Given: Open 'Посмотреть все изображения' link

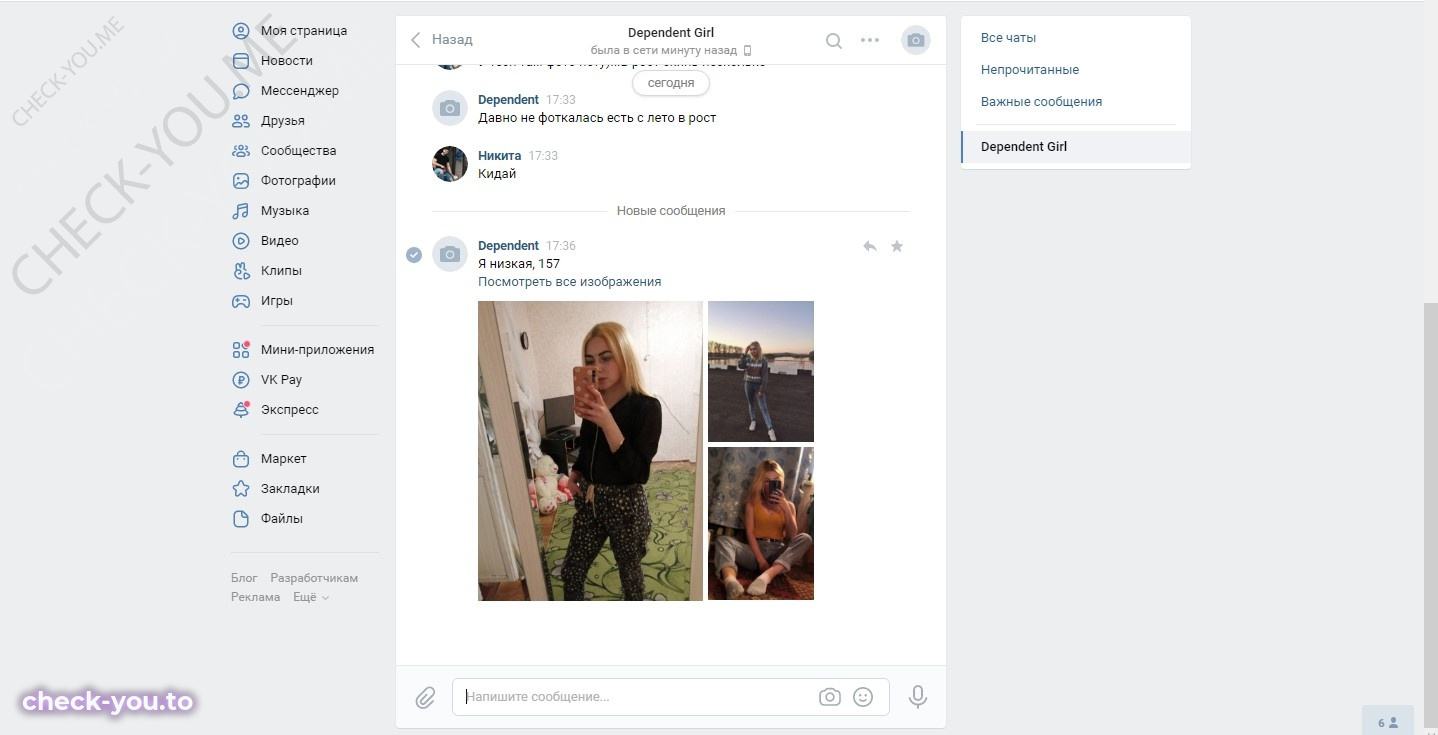Looking at the screenshot, I should tap(570, 282).
